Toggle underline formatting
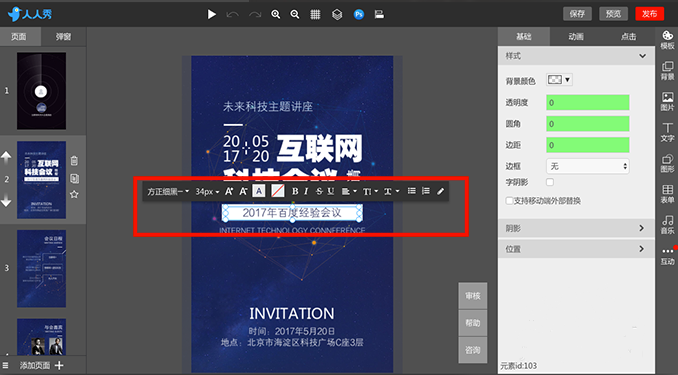The width and height of the screenshot is (678, 375). 331,191
